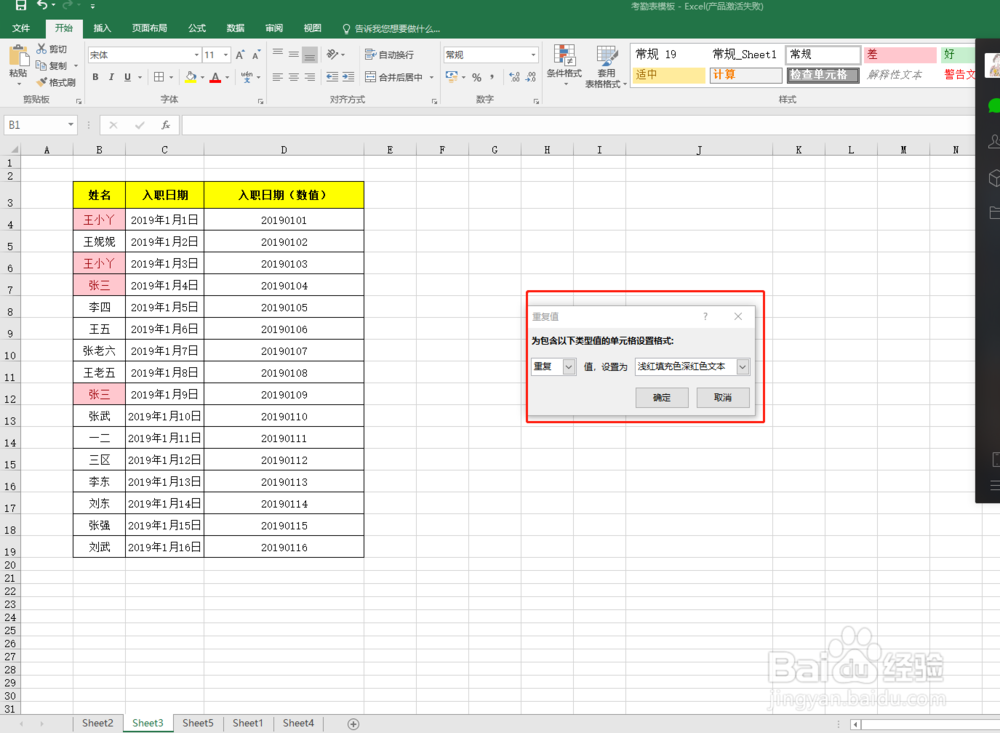Click the comma style icon
1000x733 pixels.
(492, 77)
